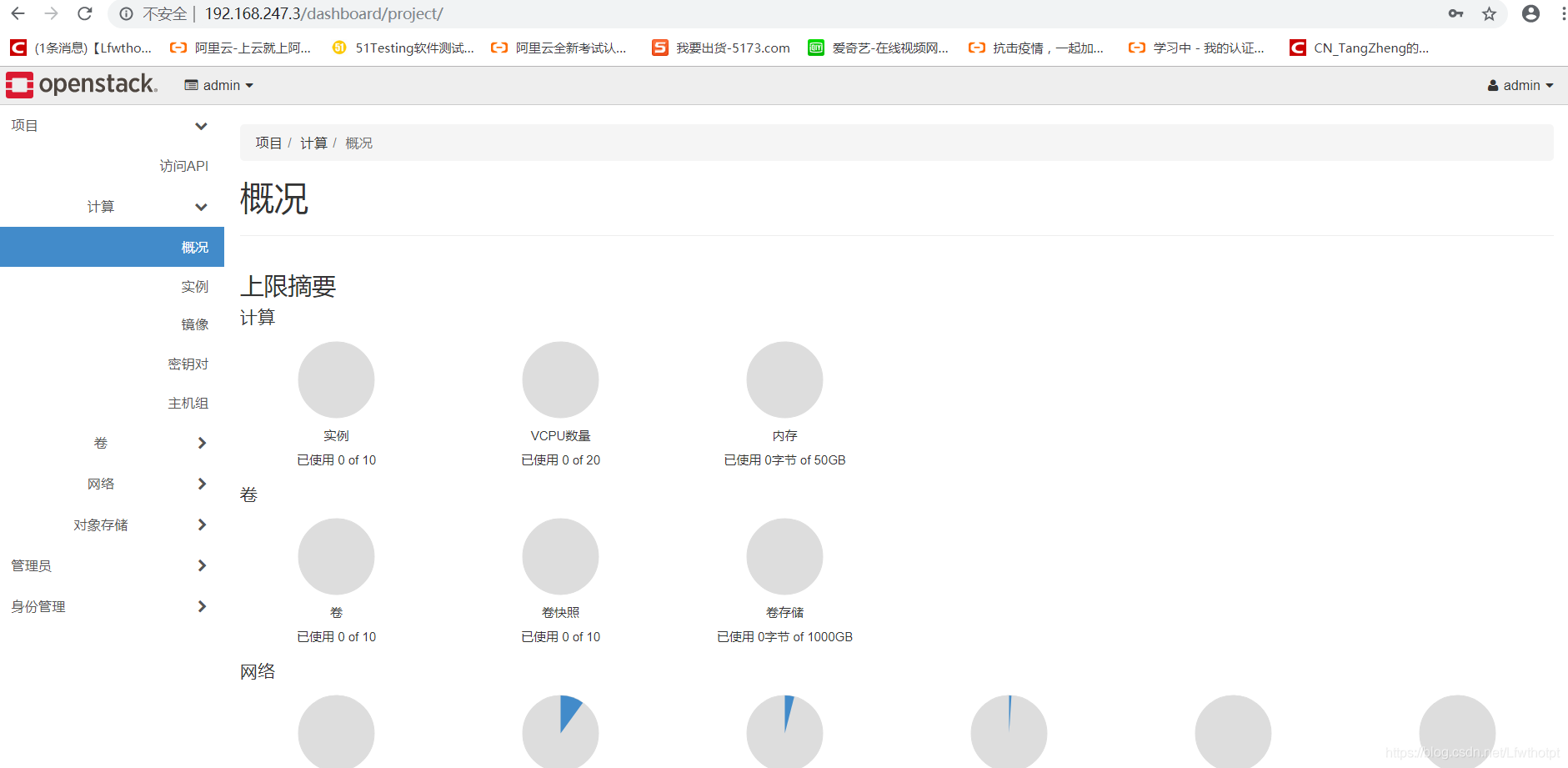Click the 内存 usage pie chart

tap(784, 379)
